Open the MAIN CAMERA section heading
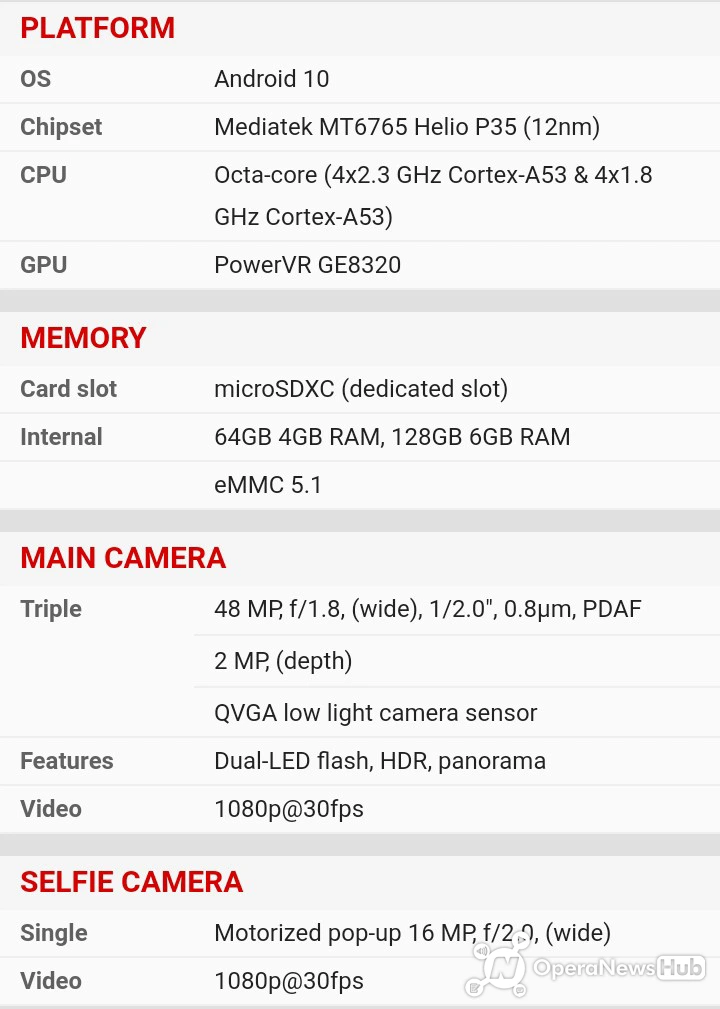This screenshot has height=1009, width=720. pyautogui.click(x=123, y=558)
